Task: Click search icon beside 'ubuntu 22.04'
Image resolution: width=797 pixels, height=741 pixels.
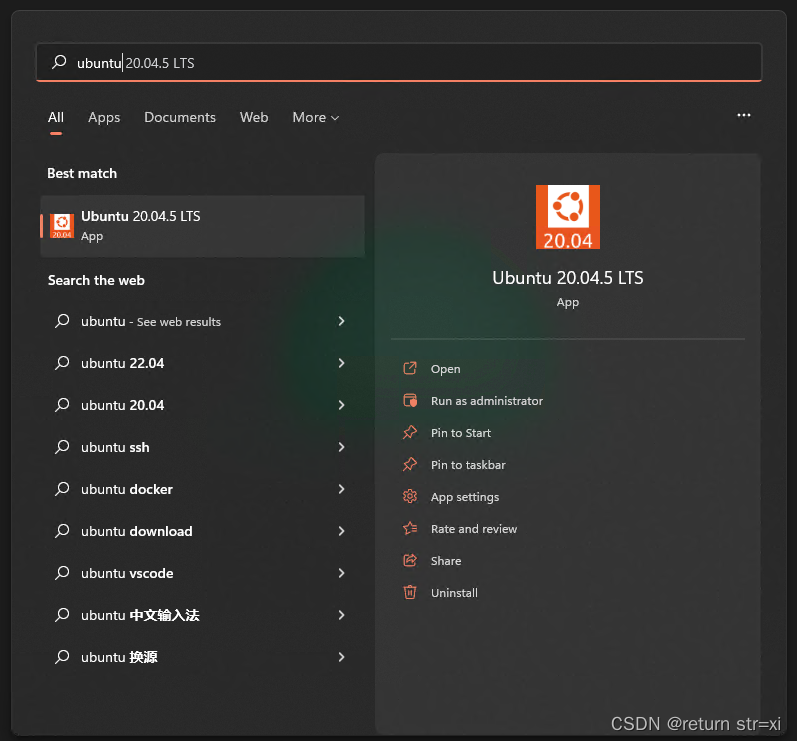Action: click(62, 363)
